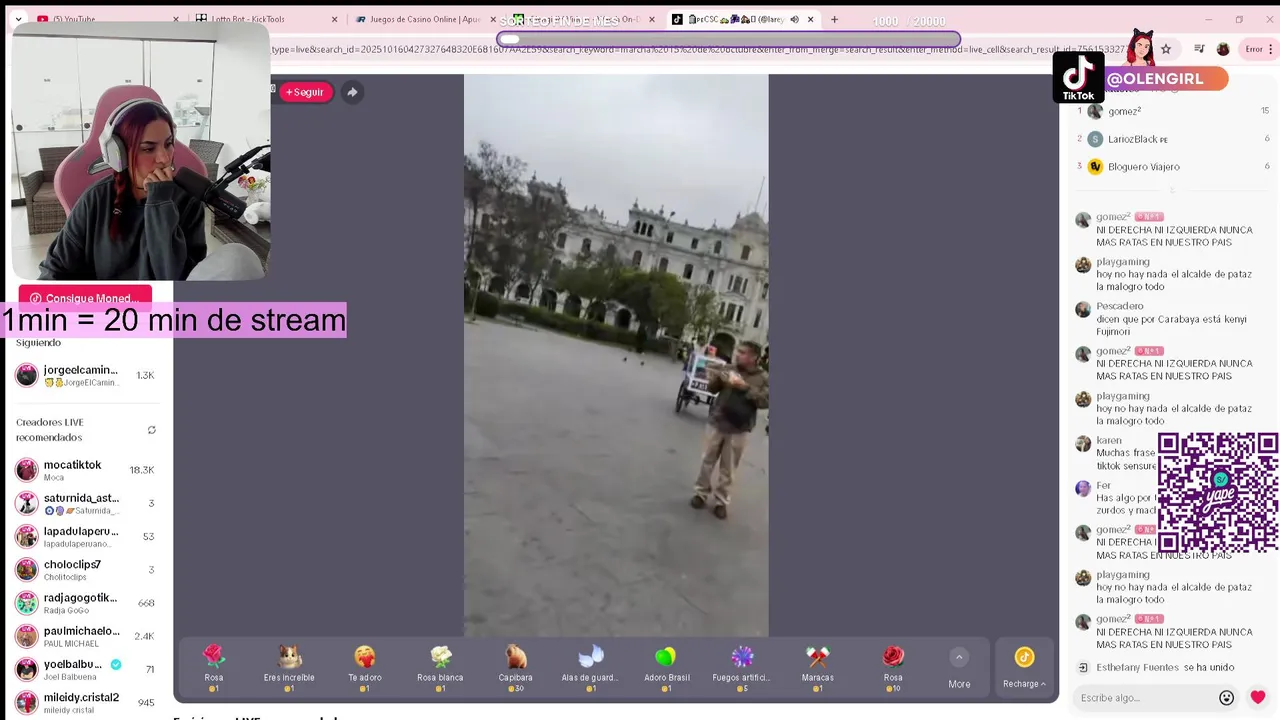Viewport: 1280px width, 720px height.
Task: Open jorgeelcamin... from the Siguiendo list
Action: coord(86,375)
